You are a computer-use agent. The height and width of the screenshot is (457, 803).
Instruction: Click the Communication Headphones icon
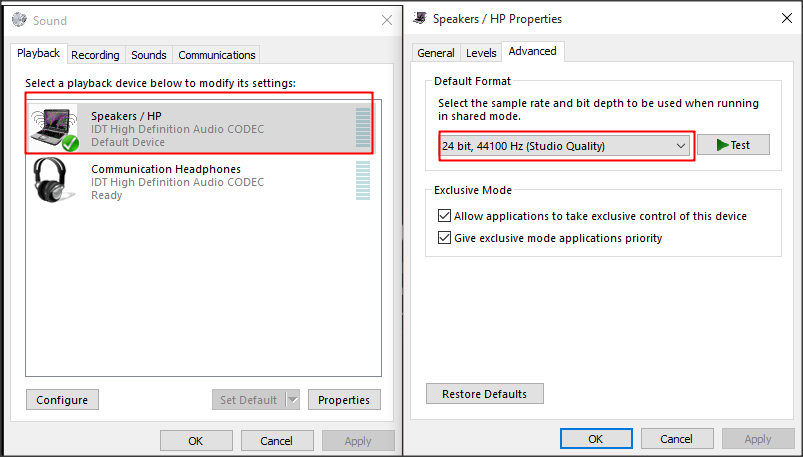(x=54, y=179)
